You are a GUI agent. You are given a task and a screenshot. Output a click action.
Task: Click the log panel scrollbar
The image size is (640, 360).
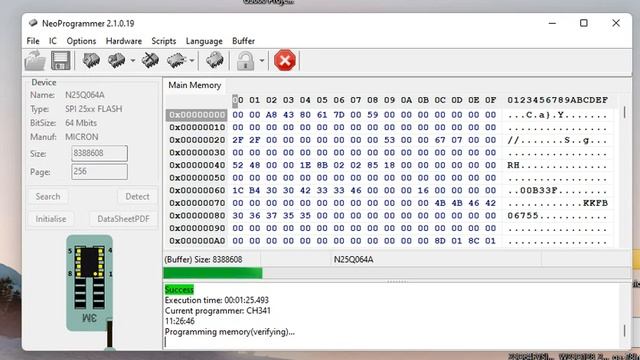(624, 331)
